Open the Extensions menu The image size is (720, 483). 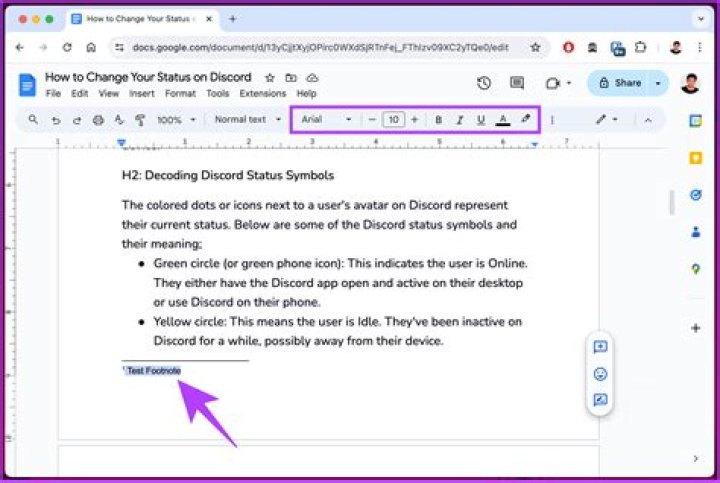click(262, 94)
